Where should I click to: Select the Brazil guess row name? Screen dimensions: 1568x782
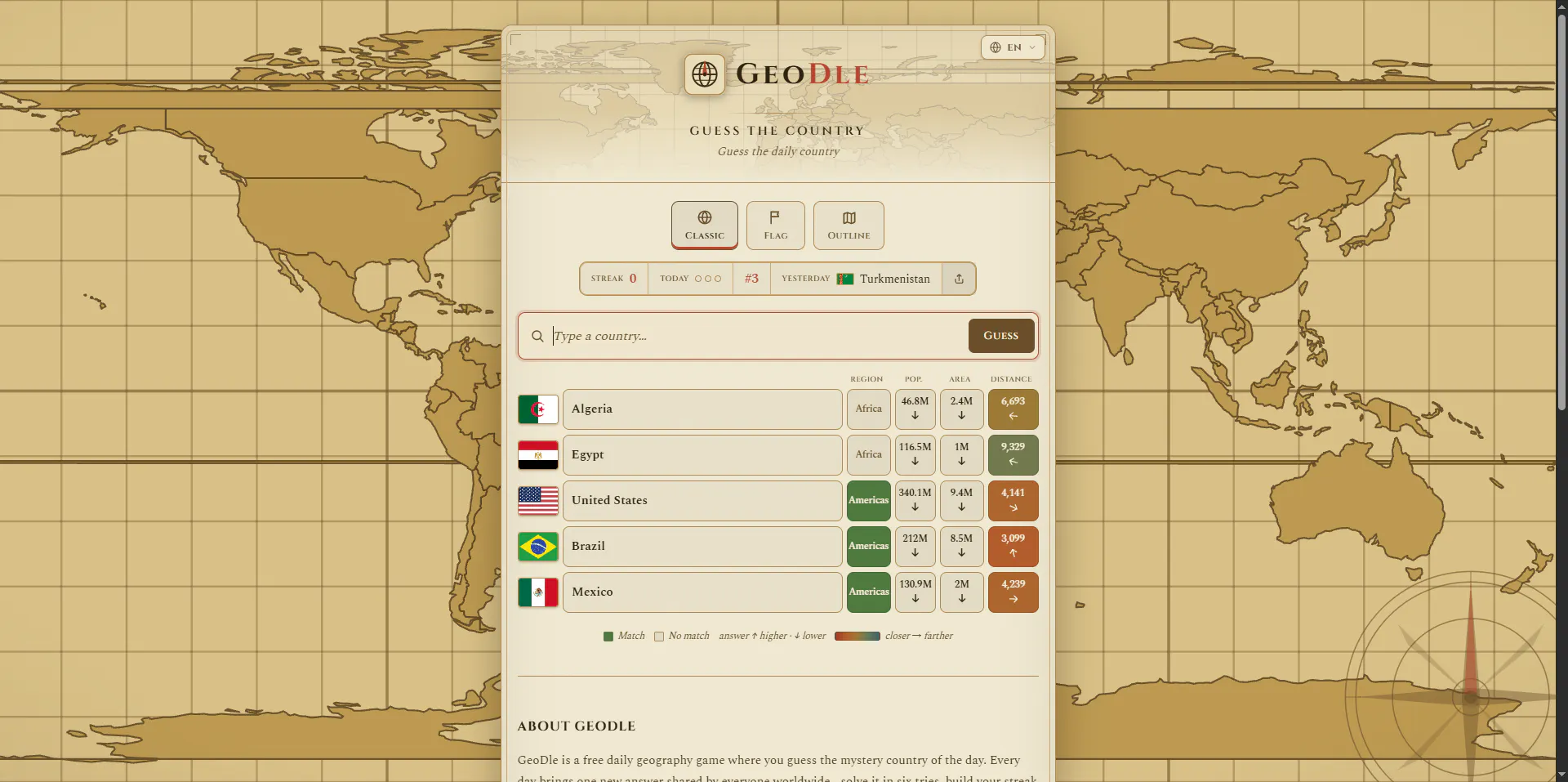(702, 547)
